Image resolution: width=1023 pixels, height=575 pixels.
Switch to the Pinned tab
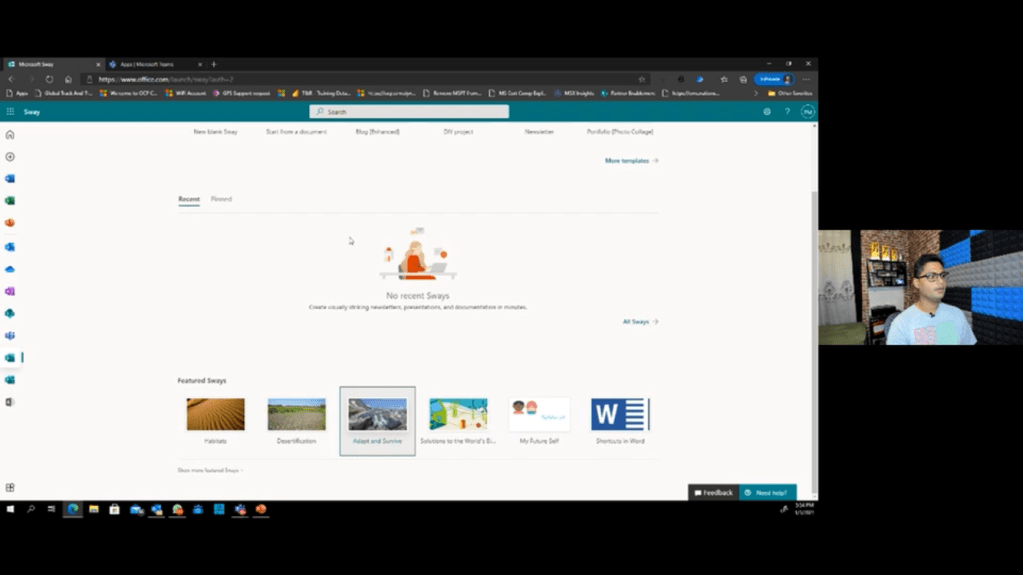(x=221, y=199)
